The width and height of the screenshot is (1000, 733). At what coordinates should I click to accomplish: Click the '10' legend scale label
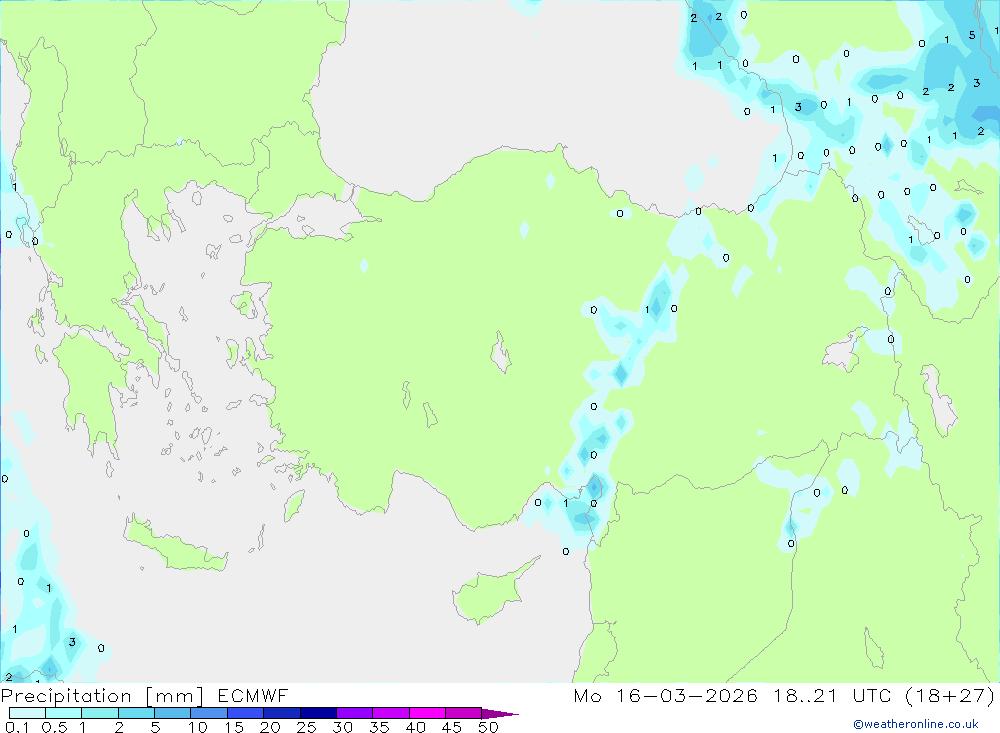(x=198, y=727)
